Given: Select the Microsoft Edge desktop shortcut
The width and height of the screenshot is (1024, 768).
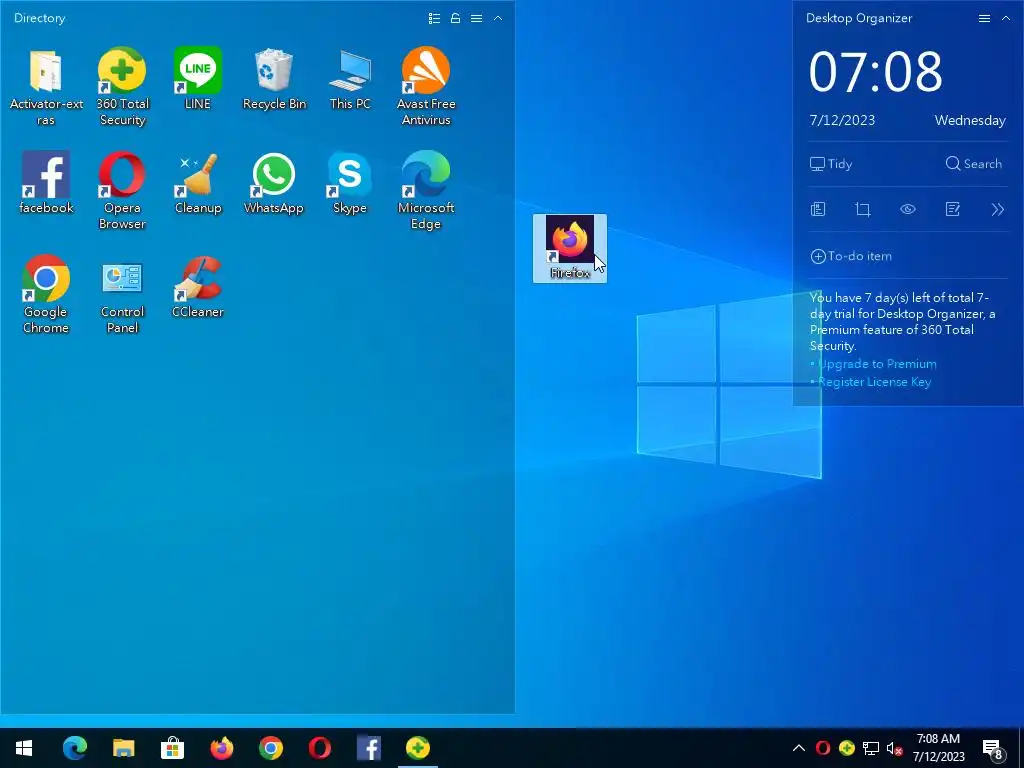Looking at the screenshot, I should coord(426,191).
